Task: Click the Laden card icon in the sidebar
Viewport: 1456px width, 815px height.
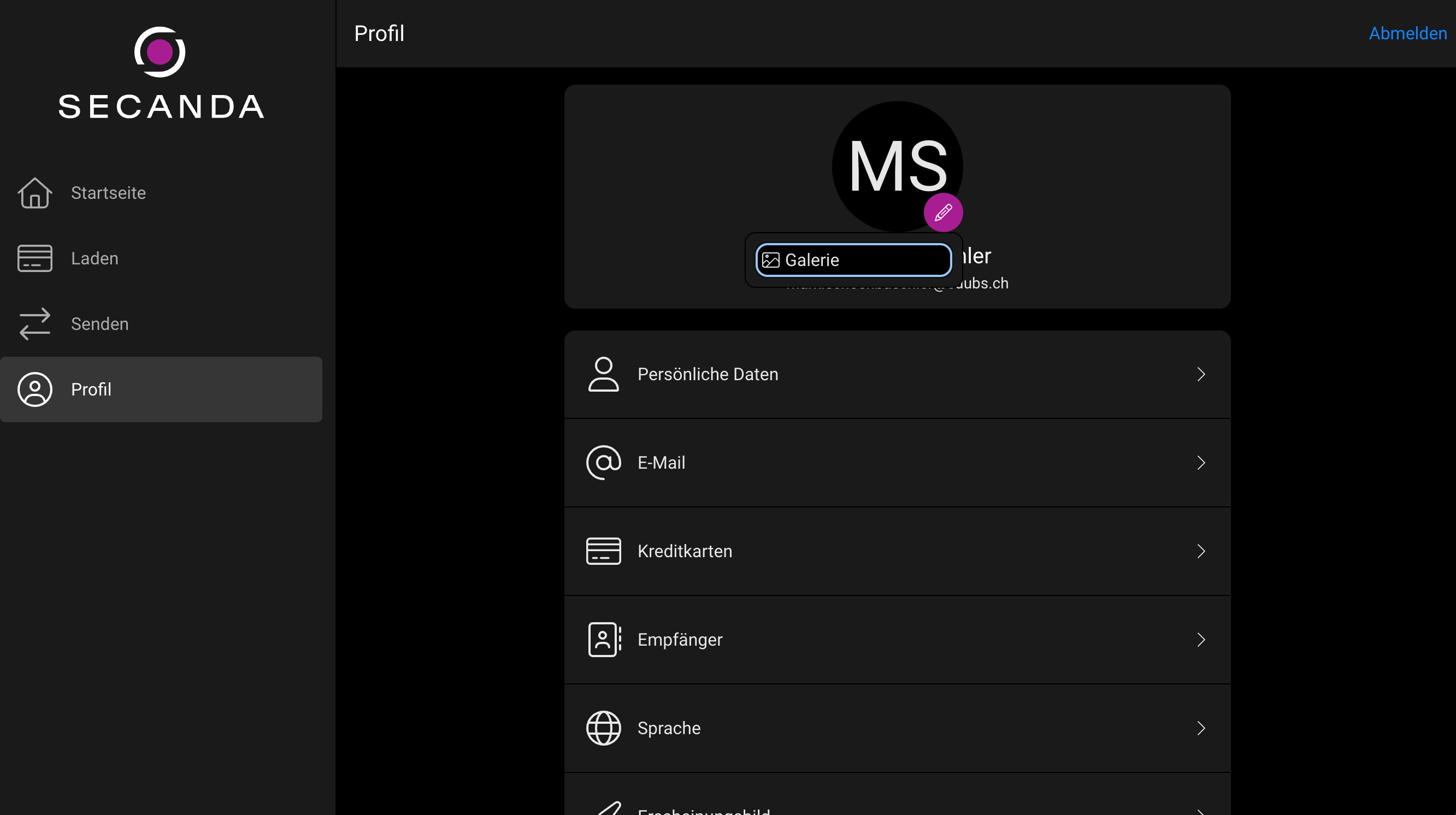Action: pos(35,258)
